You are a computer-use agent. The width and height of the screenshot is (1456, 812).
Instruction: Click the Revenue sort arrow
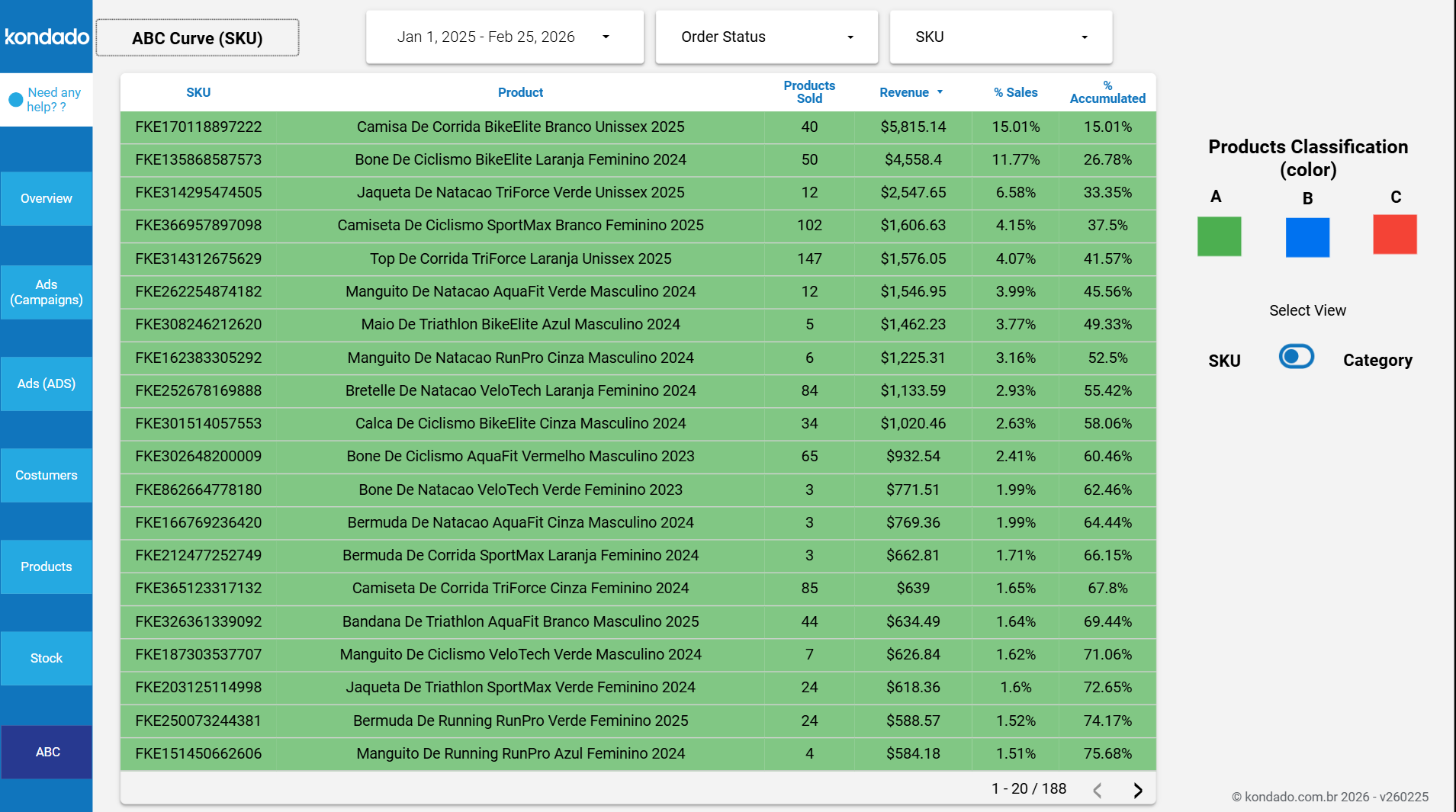940,92
